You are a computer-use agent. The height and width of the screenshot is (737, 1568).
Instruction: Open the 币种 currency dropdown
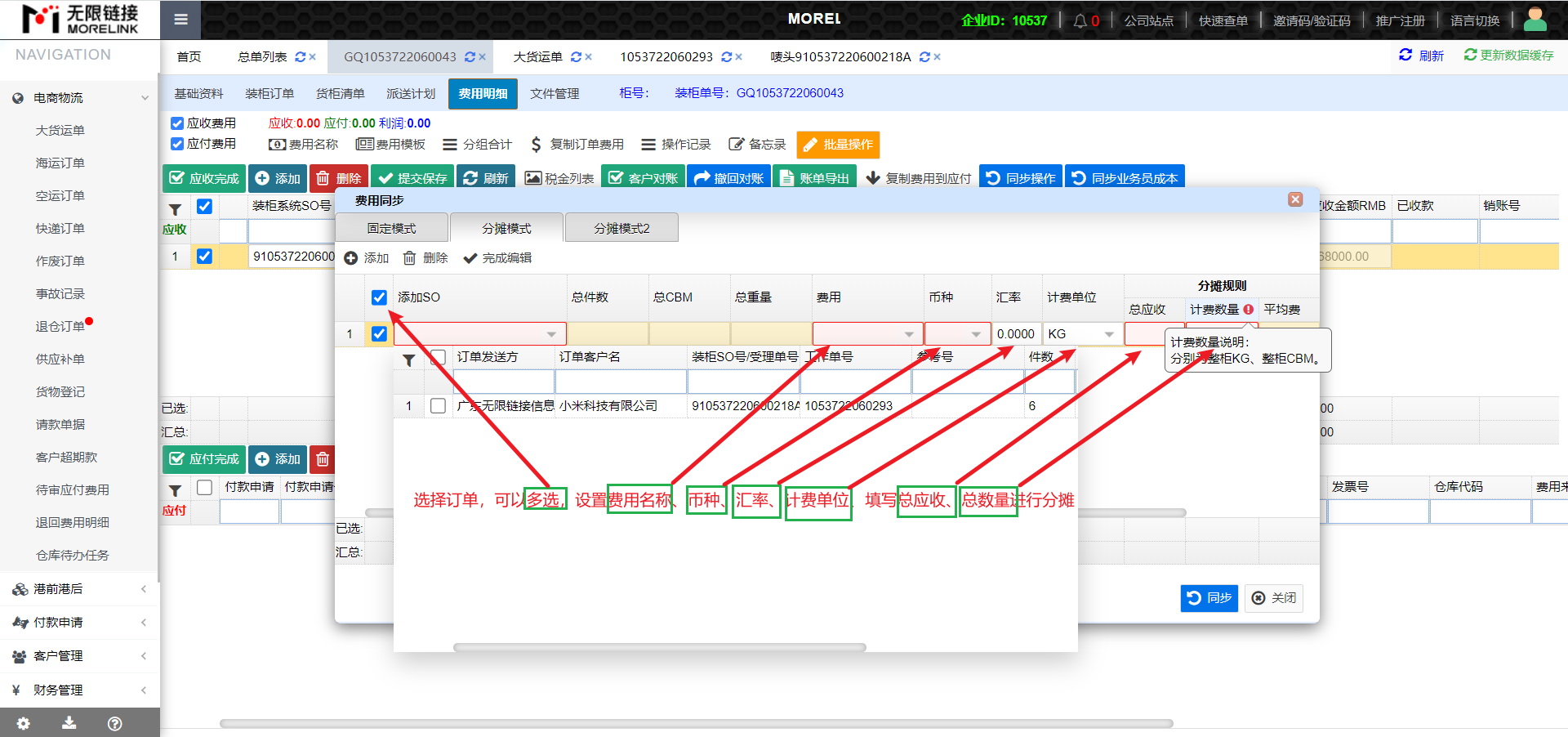pyautogui.click(x=976, y=334)
